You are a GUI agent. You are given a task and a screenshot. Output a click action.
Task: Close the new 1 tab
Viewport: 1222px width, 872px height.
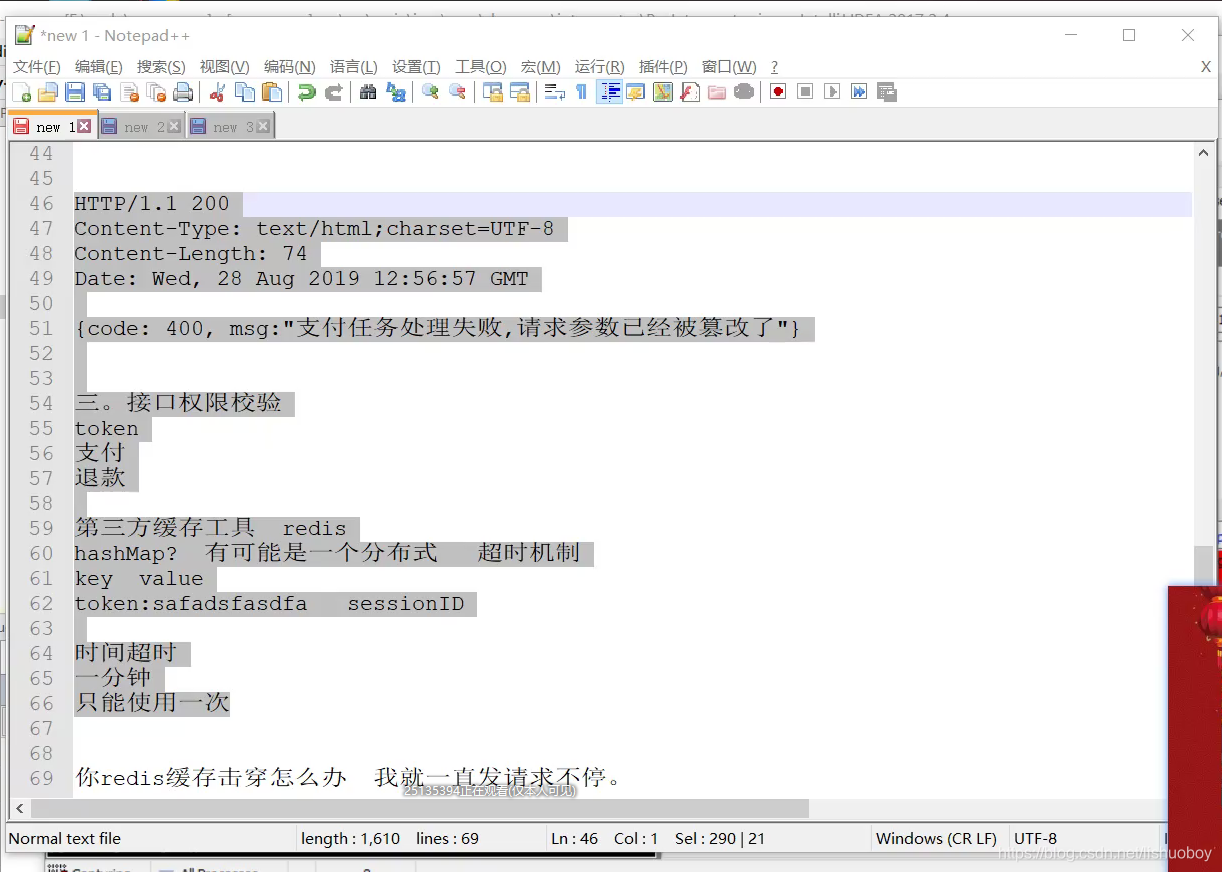[x=84, y=126]
